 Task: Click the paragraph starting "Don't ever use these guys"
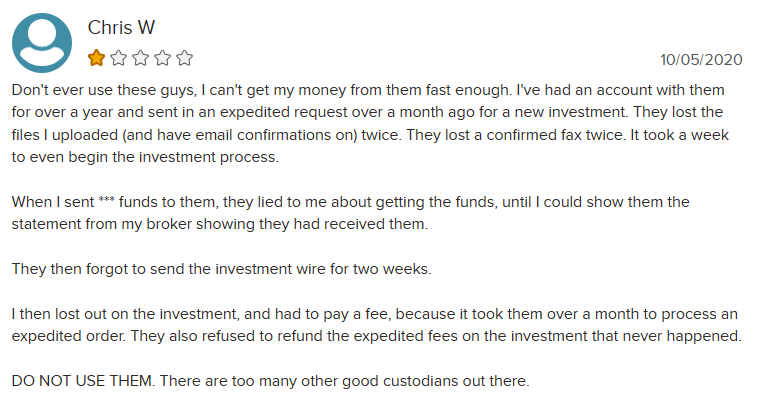(370, 123)
